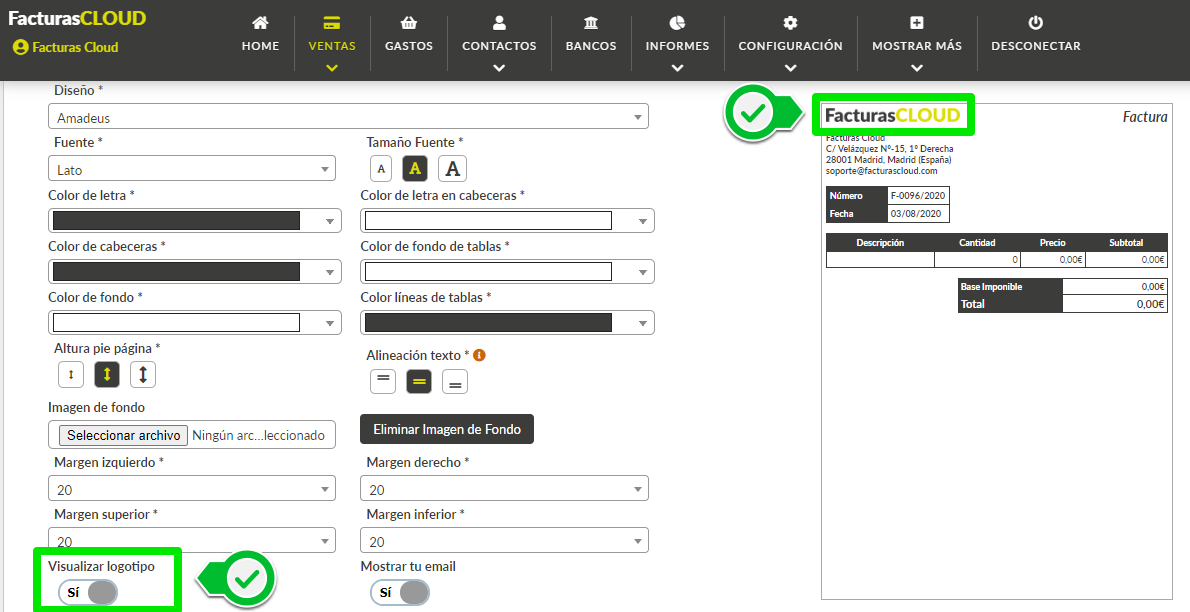
Task: Click the Eliminar Imagen de Fondo button
Action: tap(447, 429)
